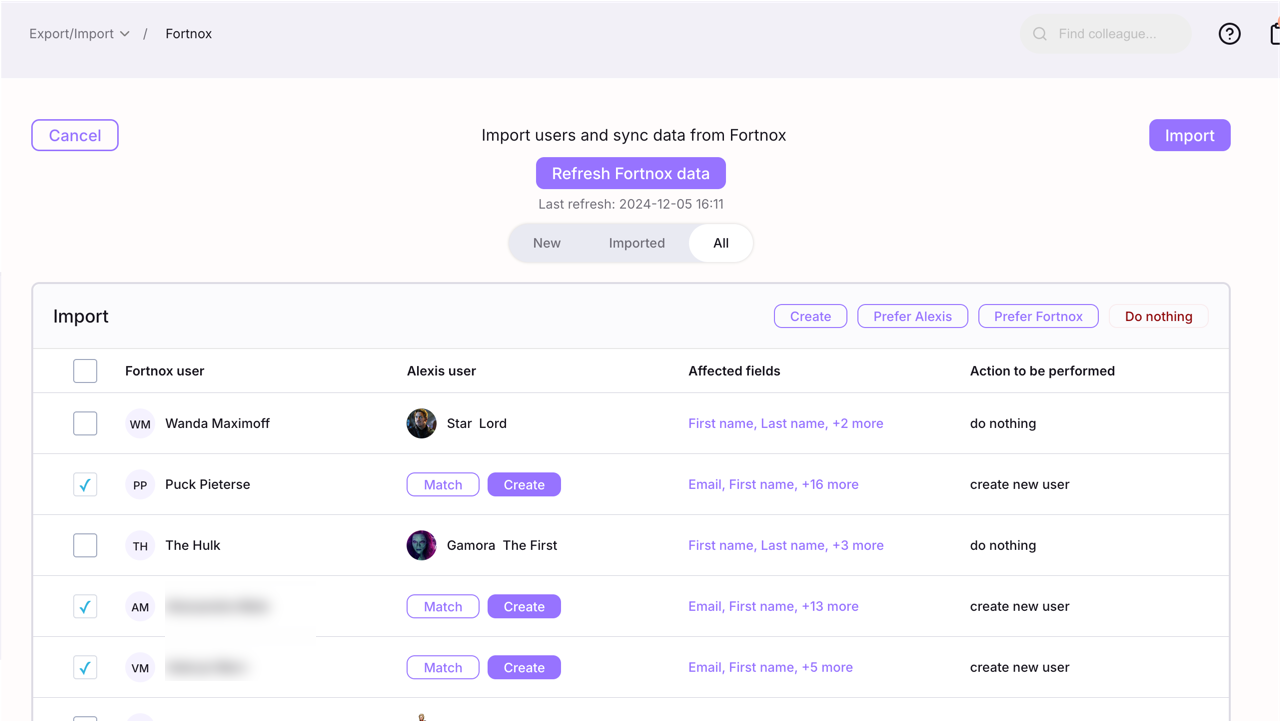Choose the Do nothing bulk action
1281x721 pixels.
click(1159, 317)
